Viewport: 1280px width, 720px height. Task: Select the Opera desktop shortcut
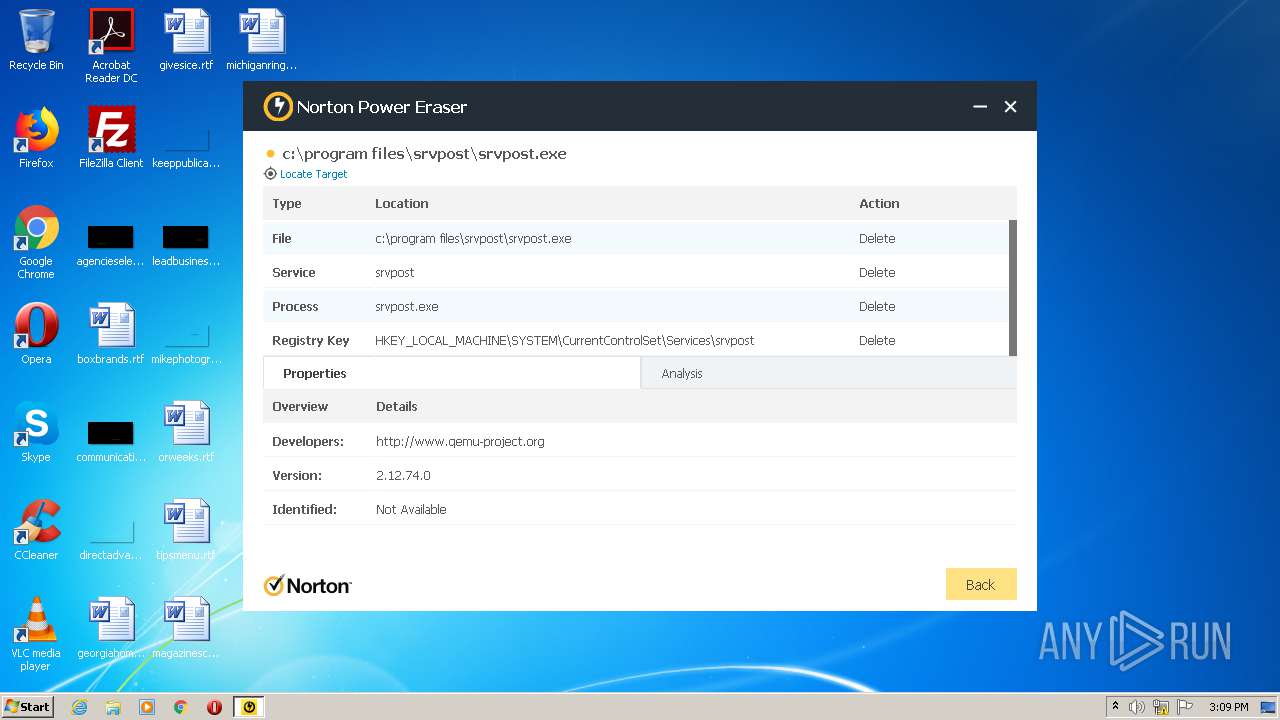click(36, 334)
